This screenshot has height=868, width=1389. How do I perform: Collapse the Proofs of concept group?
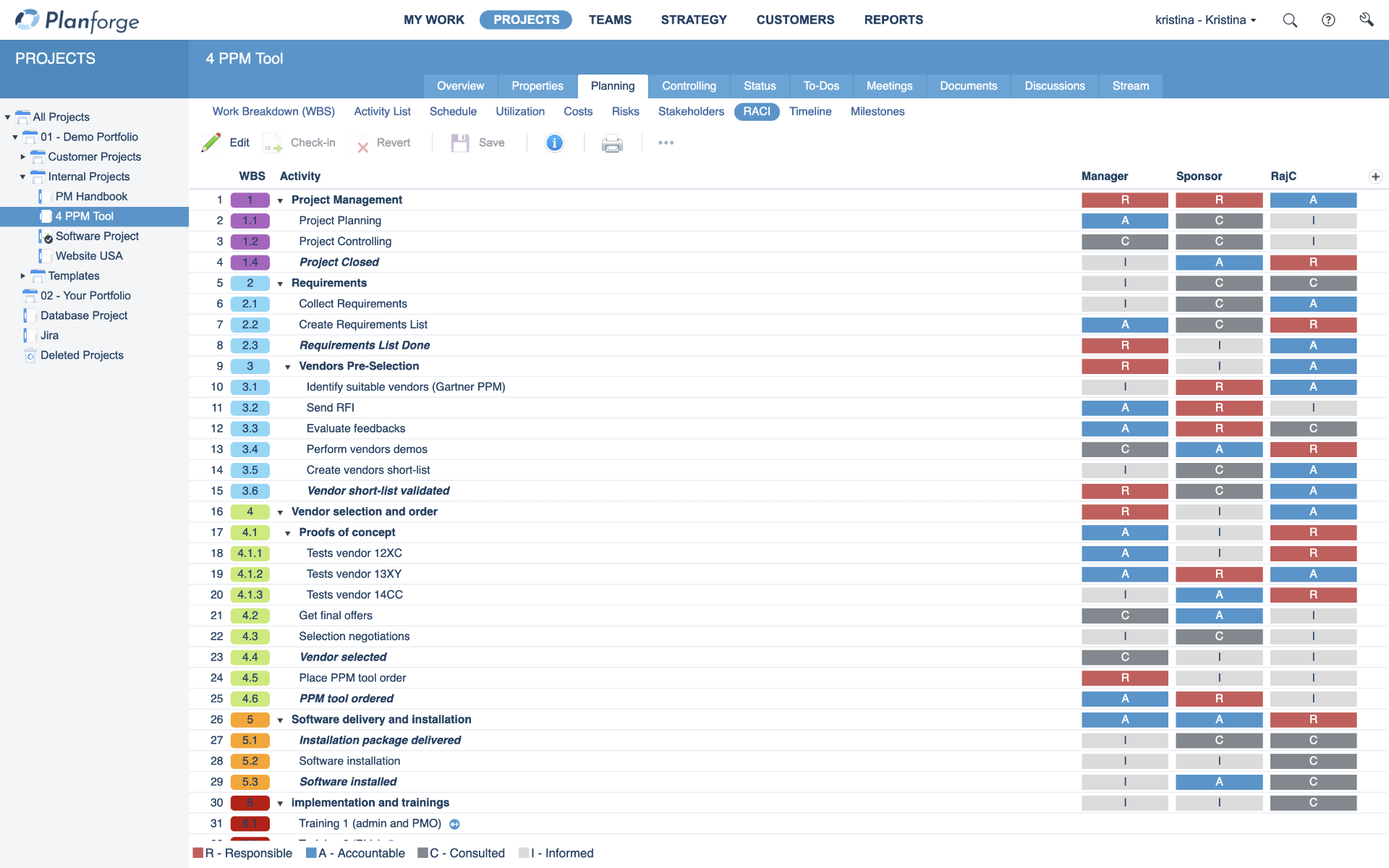(287, 533)
